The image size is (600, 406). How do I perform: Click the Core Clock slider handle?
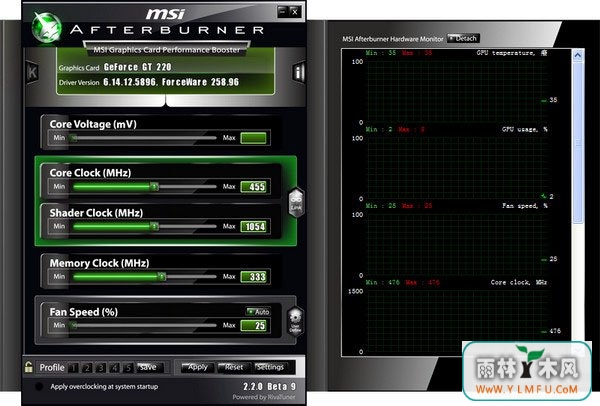pyautogui.click(x=154, y=186)
